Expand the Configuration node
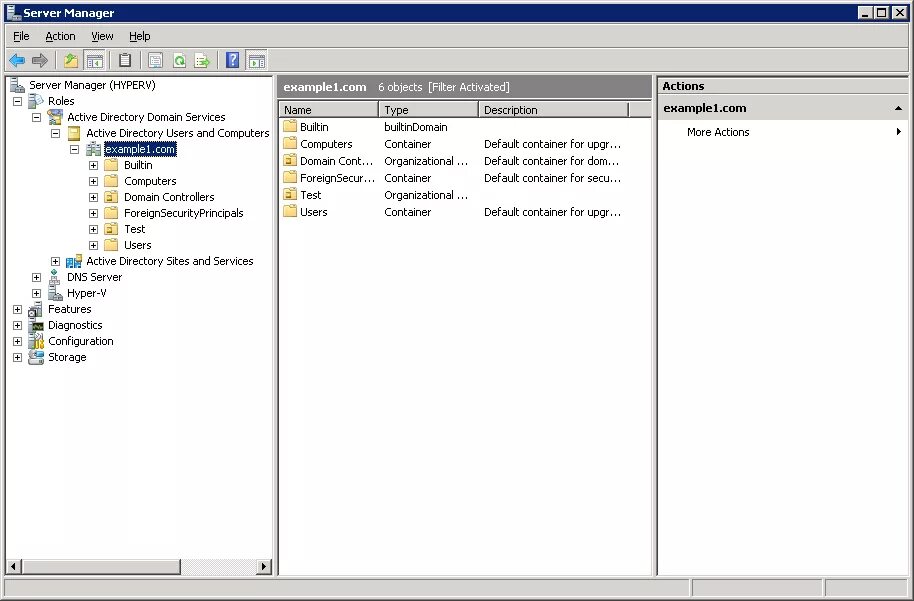914x601 pixels. [x=17, y=342]
